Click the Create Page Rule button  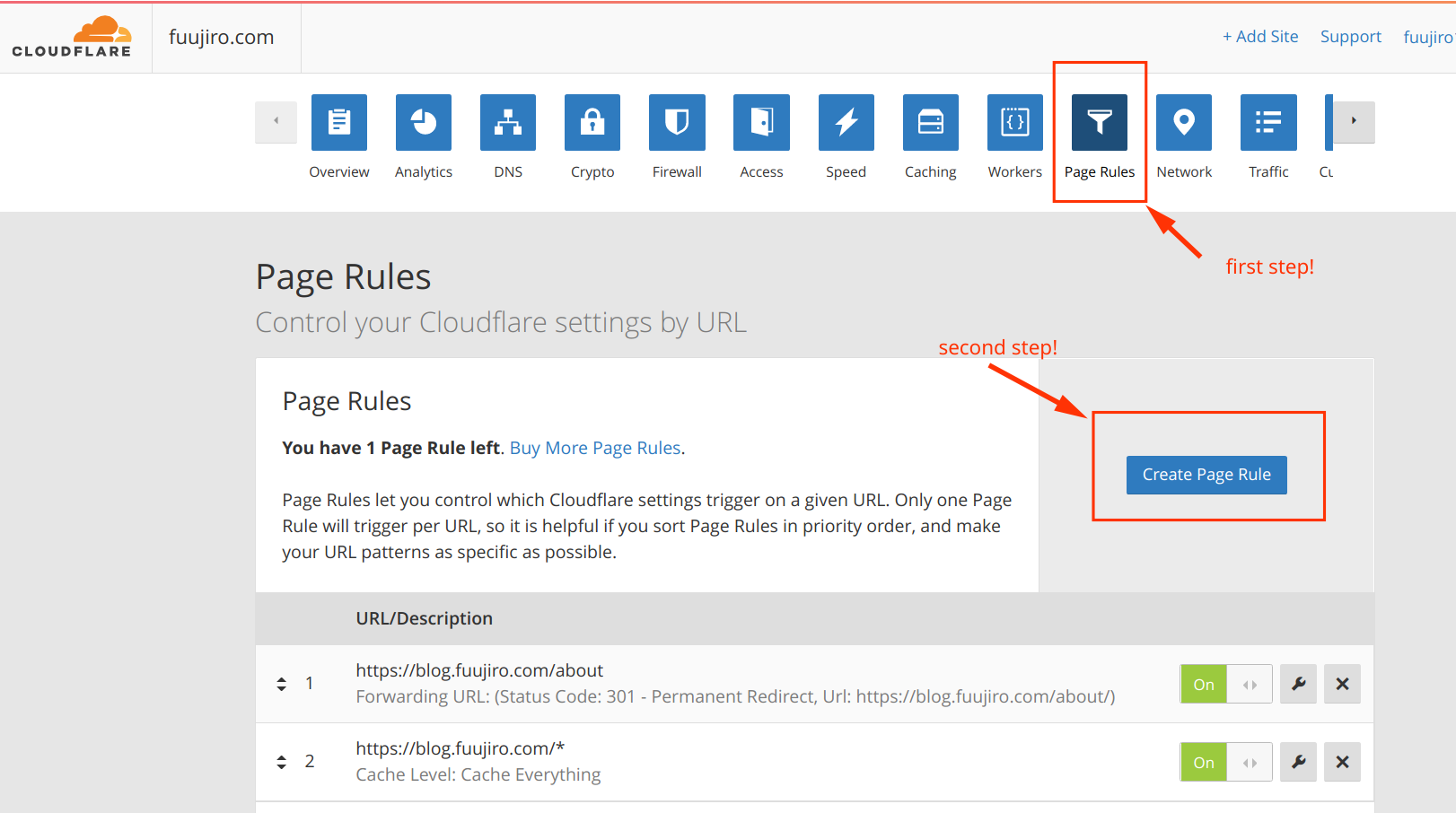point(1206,475)
